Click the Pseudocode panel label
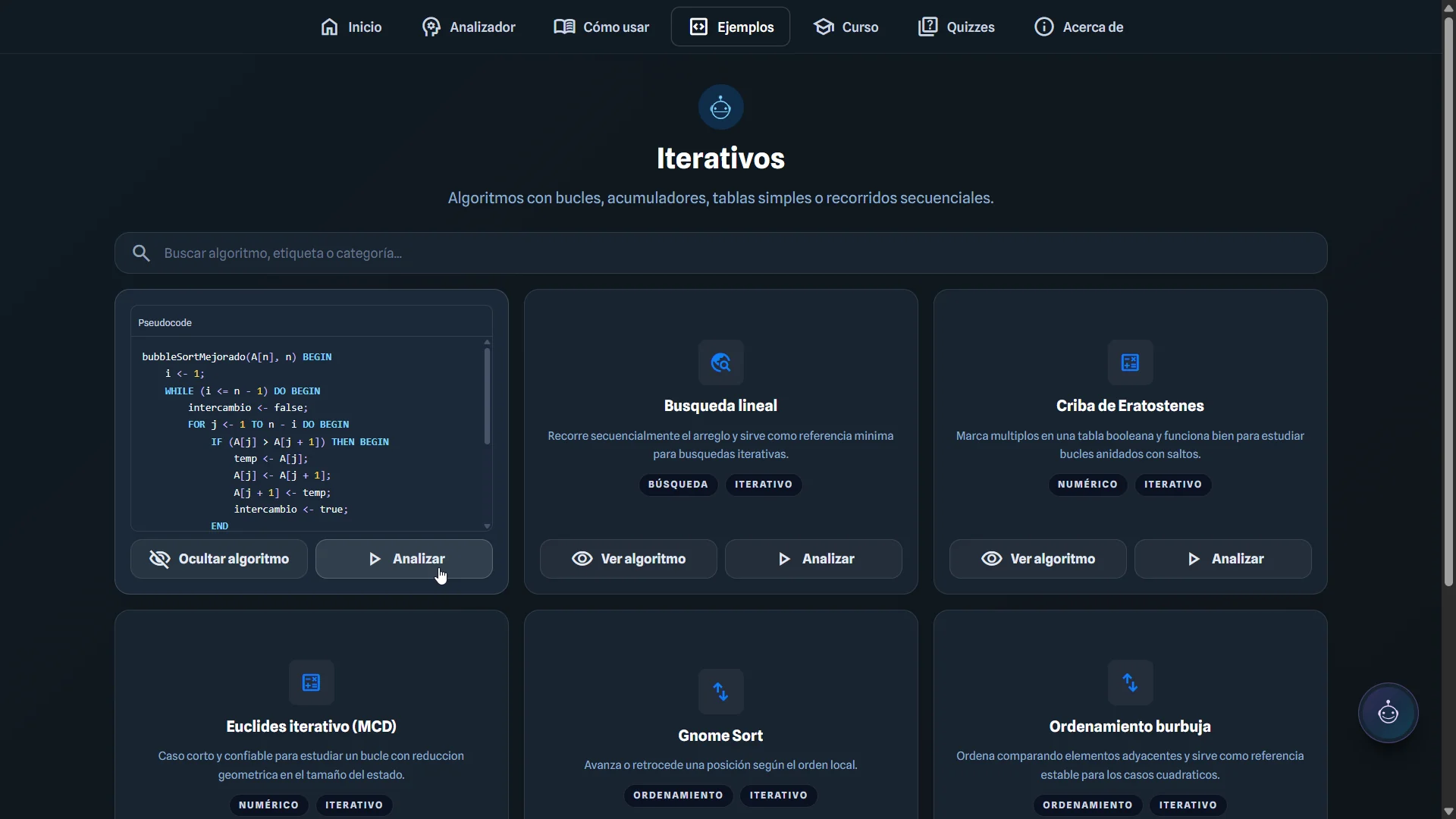Screen dimensions: 1456x819 click(x=165, y=323)
